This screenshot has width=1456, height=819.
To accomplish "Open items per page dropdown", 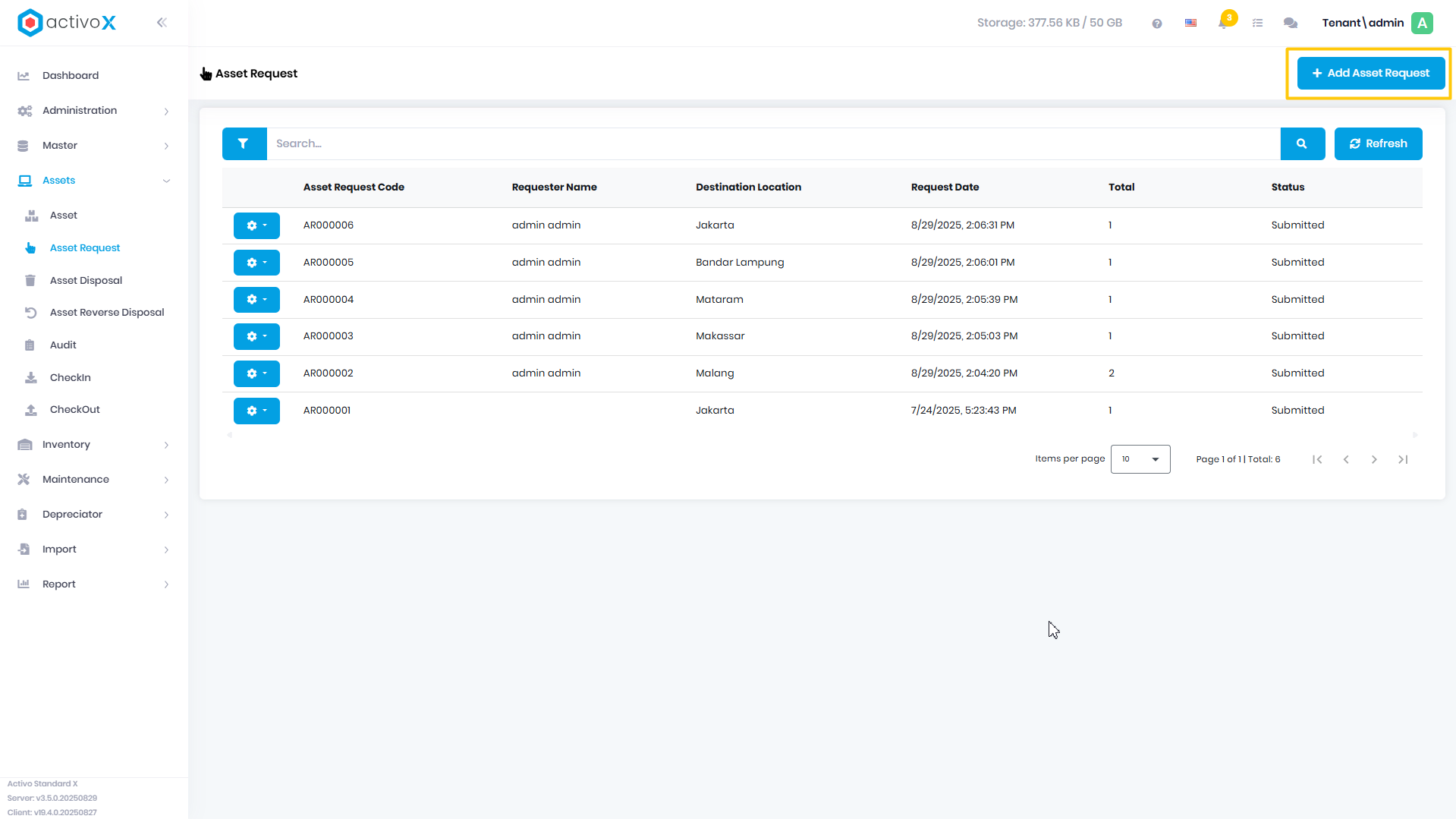I will [1140, 459].
